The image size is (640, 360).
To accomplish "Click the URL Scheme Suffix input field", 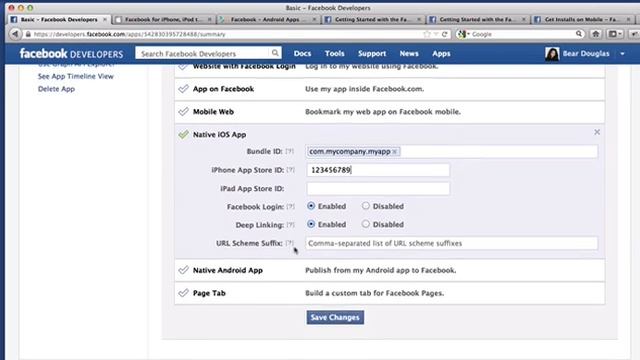I will [452, 243].
